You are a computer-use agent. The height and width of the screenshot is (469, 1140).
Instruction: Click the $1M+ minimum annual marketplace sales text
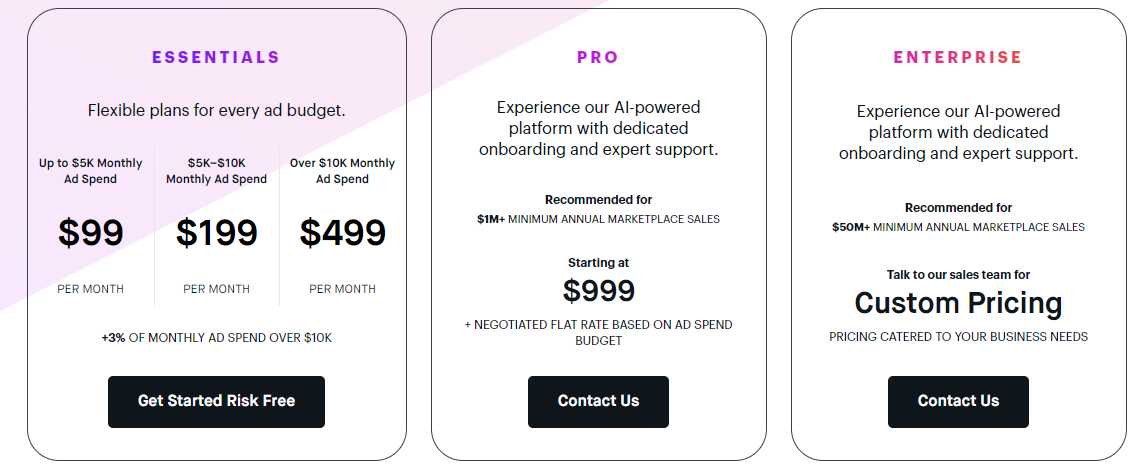point(598,219)
